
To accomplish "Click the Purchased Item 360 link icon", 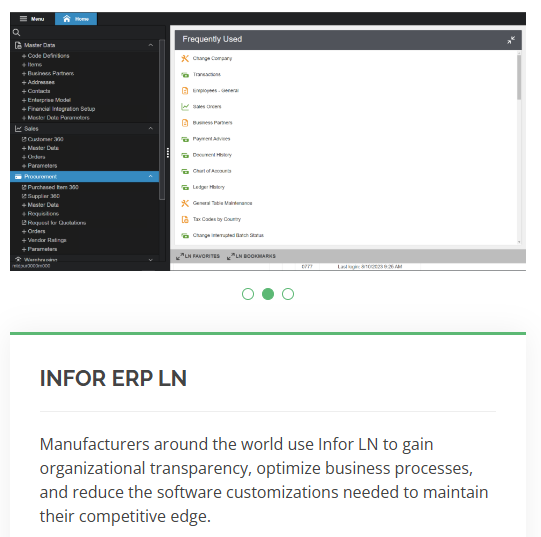I will click(x=24, y=187).
